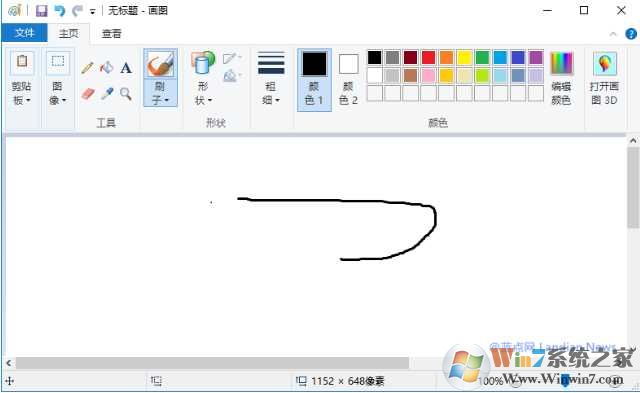The width and height of the screenshot is (640, 393).
Task: Click the Select dashed rectangle icon
Action: 58,61
